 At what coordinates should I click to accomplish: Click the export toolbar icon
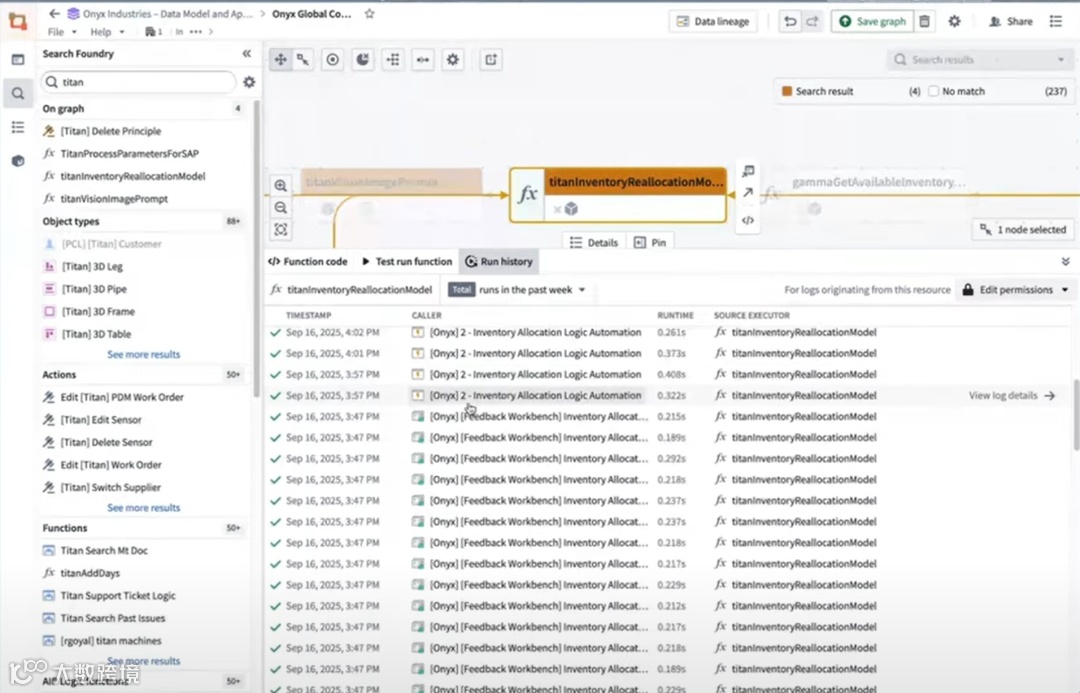click(x=490, y=60)
